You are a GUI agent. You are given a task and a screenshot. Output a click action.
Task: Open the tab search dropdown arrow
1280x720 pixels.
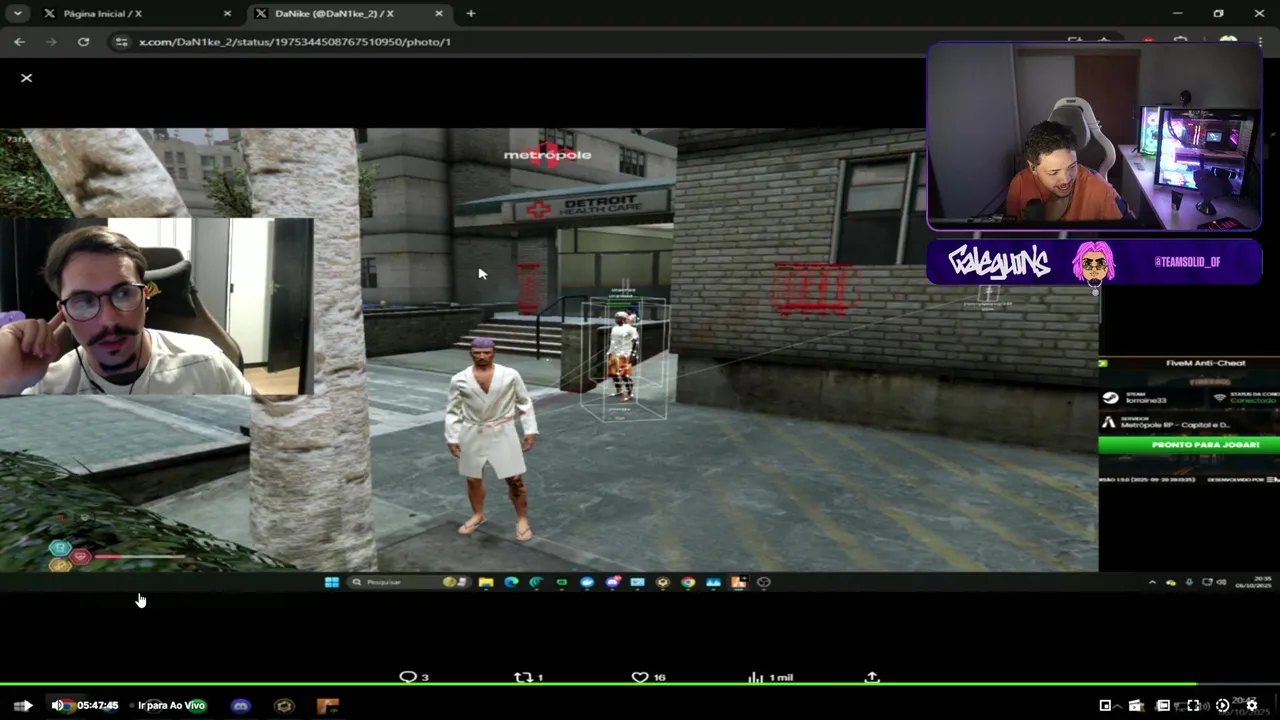(18, 14)
